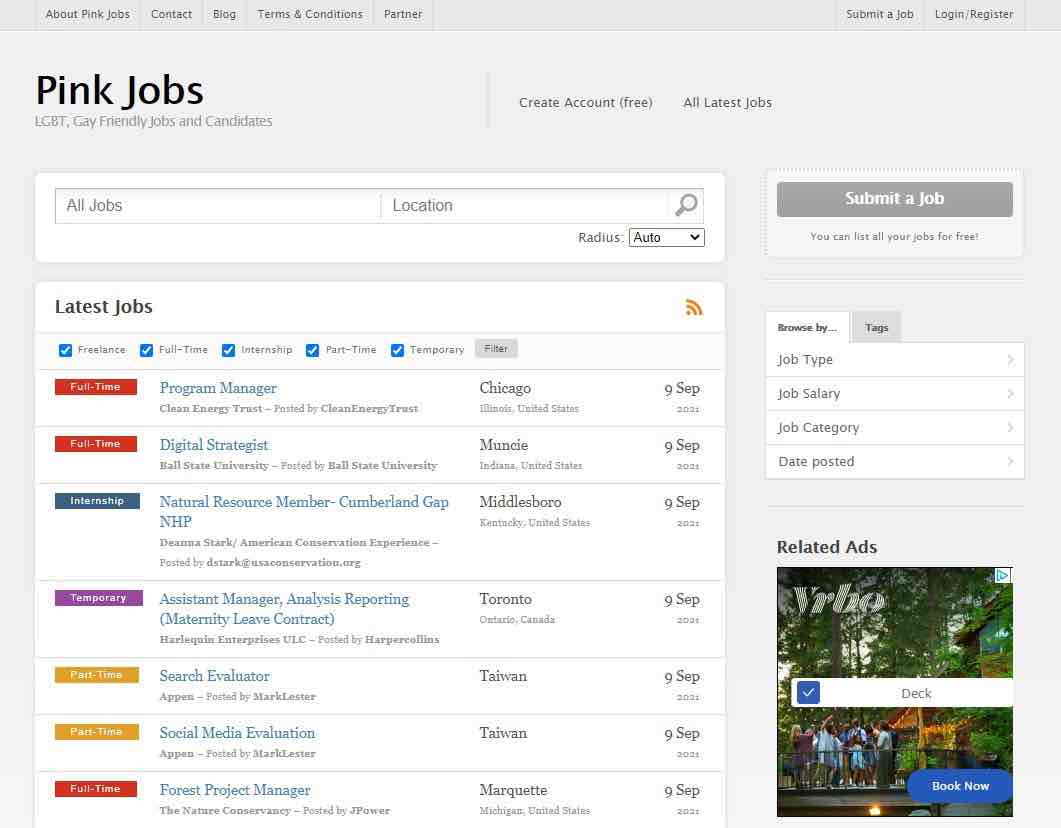
Task: Open the Forest Project Manager listing
Action: [235, 790]
